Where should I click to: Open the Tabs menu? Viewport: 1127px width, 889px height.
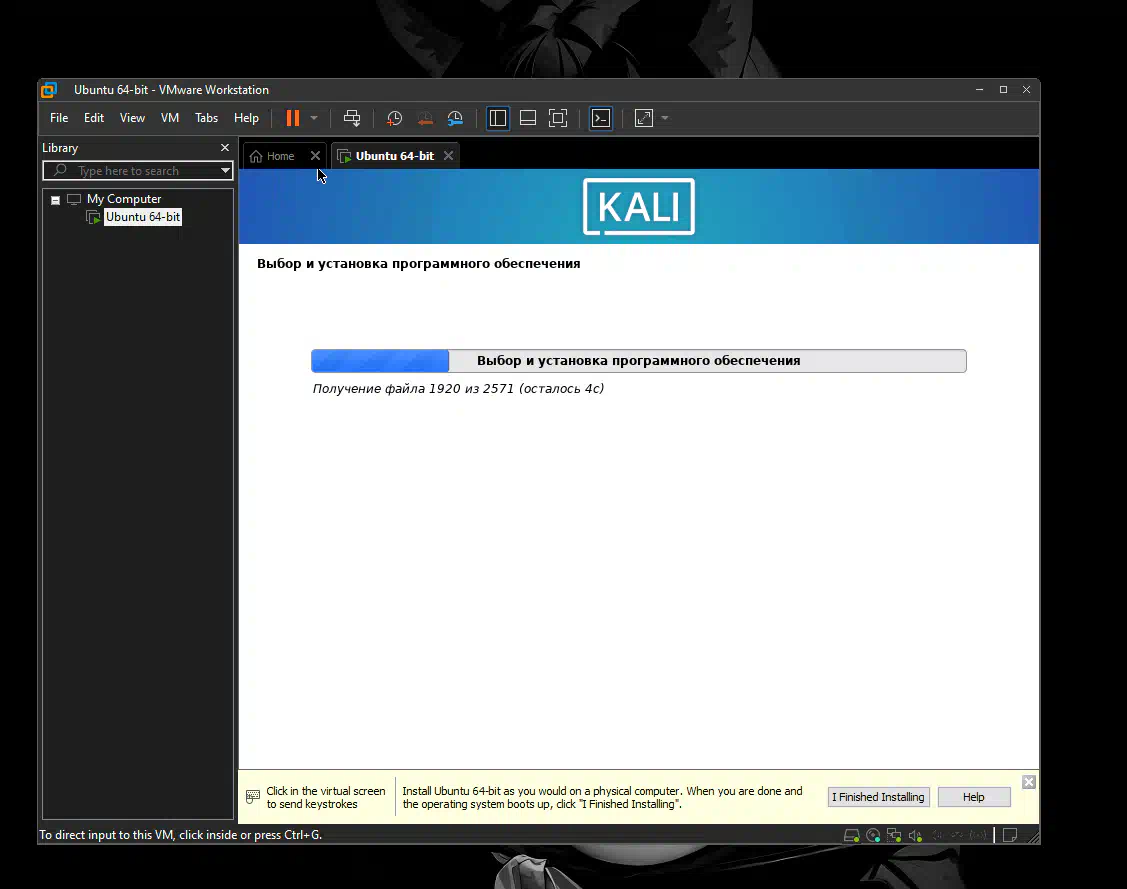[x=206, y=118]
